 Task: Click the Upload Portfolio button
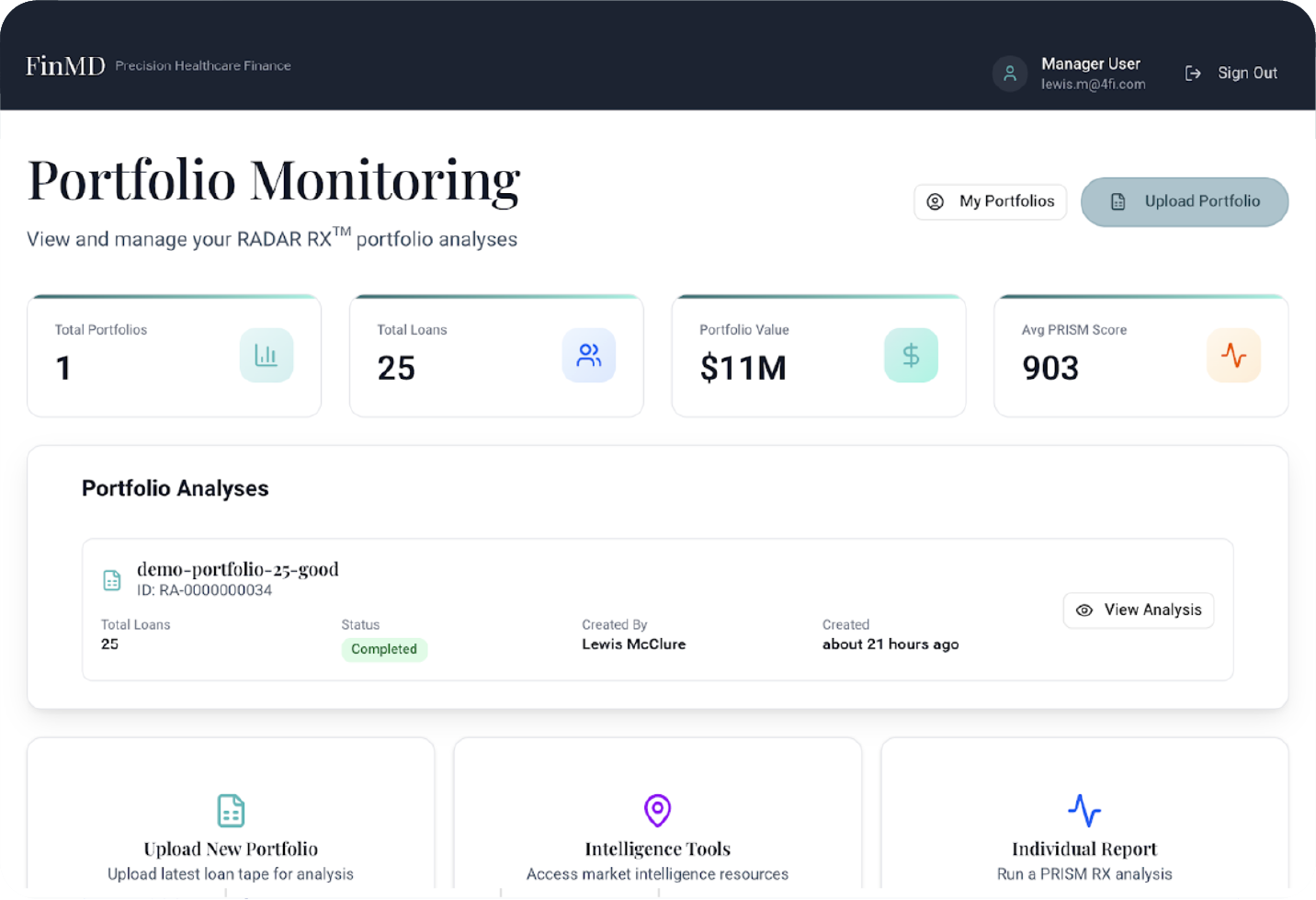point(1185,202)
